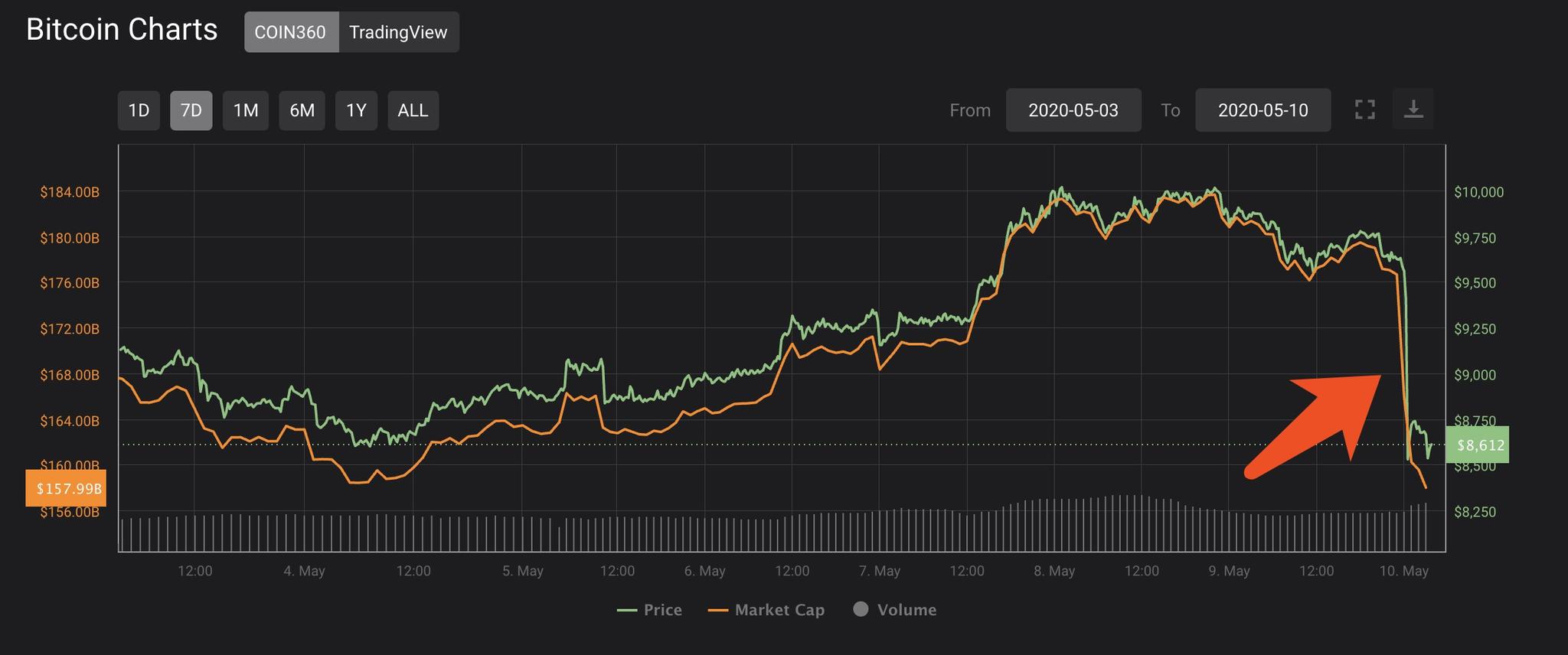Click the green $8,612 price label
1568x655 pixels.
1477,445
